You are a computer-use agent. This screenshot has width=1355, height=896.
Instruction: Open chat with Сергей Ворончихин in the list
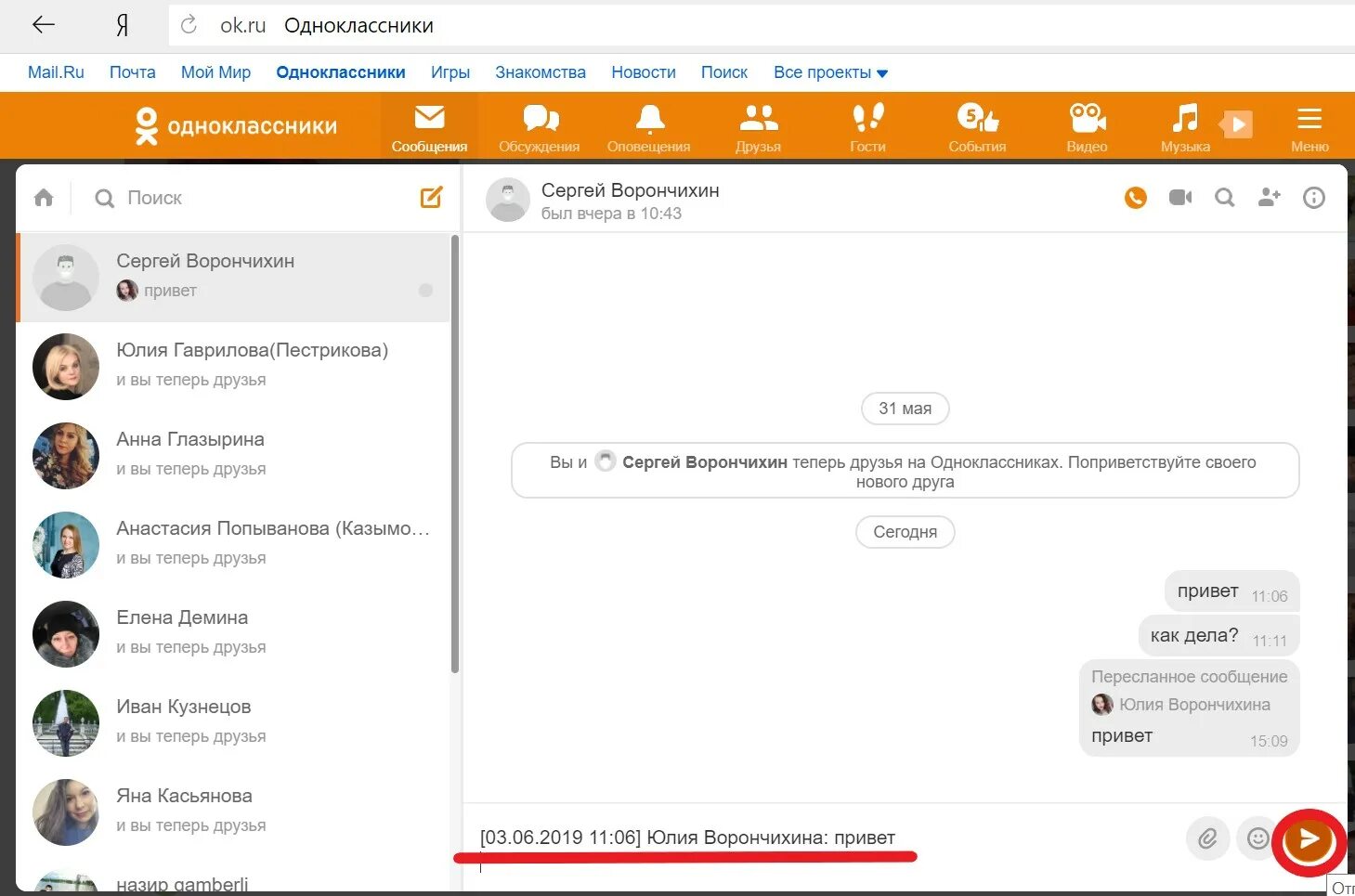tap(233, 277)
